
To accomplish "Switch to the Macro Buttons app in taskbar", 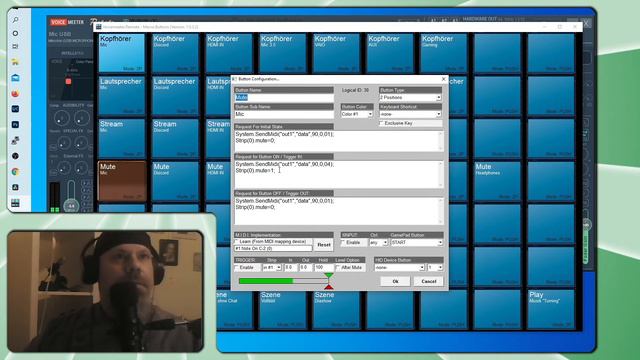I will [16, 203].
